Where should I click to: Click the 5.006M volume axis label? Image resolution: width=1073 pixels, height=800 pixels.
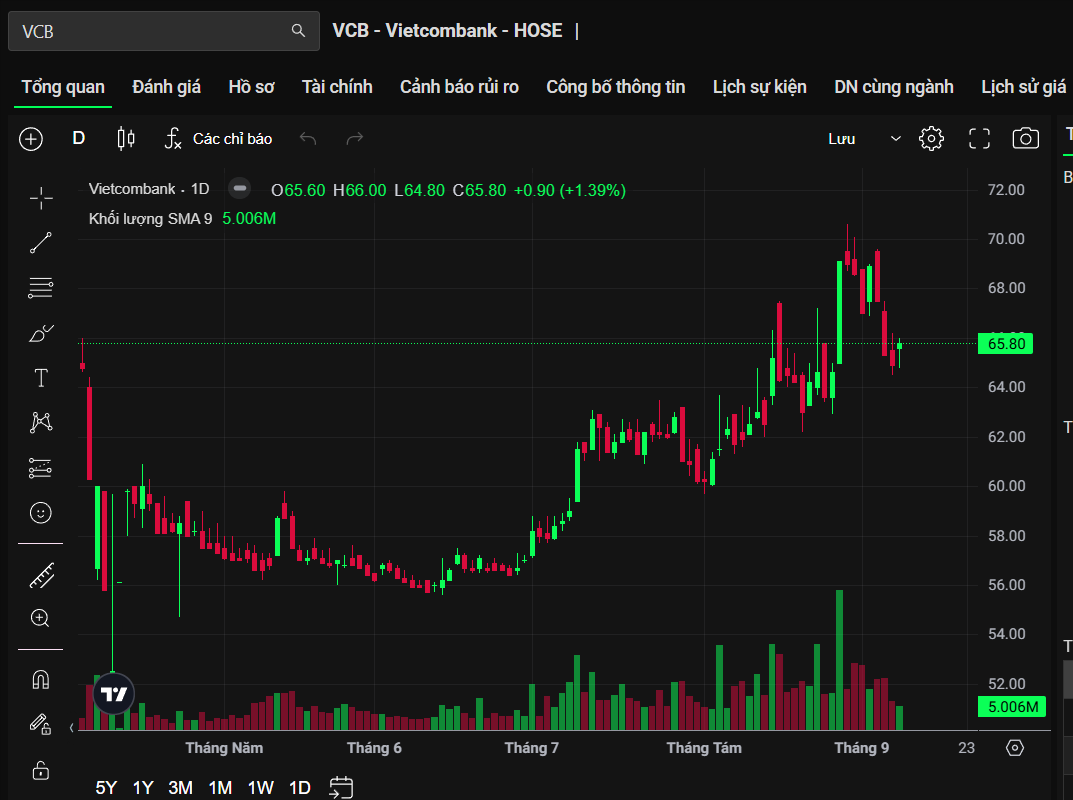coord(1011,706)
